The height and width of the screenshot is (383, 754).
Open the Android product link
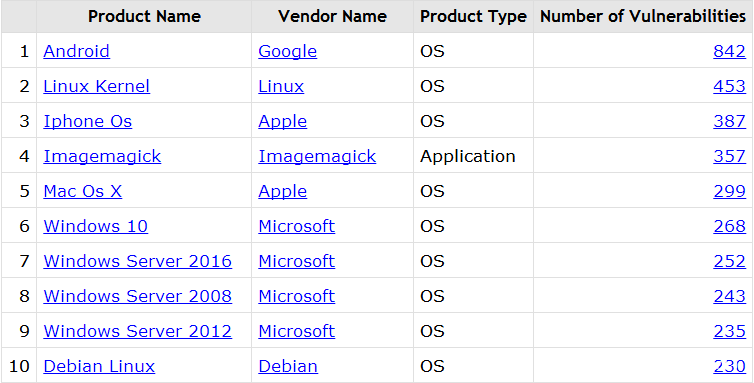(x=76, y=51)
